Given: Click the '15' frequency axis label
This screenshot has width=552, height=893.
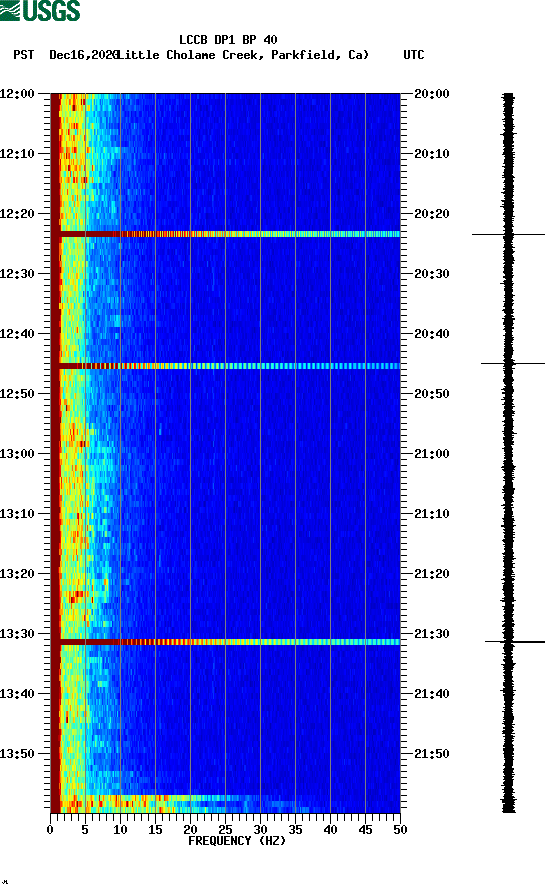Looking at the screenshot, I should [155, 830].
